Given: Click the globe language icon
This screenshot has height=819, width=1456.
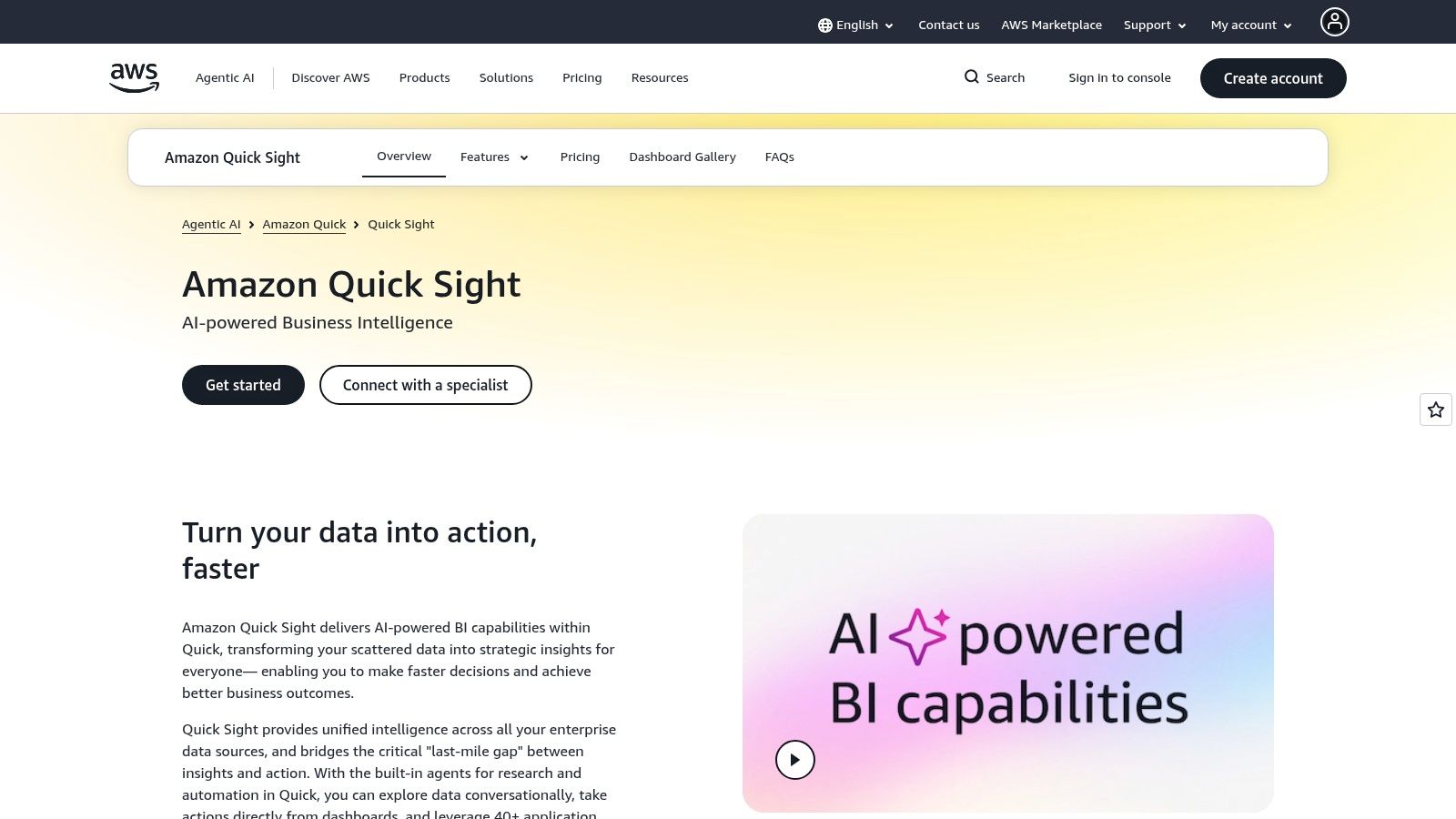Looking at the screenshot, I should 824,25.
